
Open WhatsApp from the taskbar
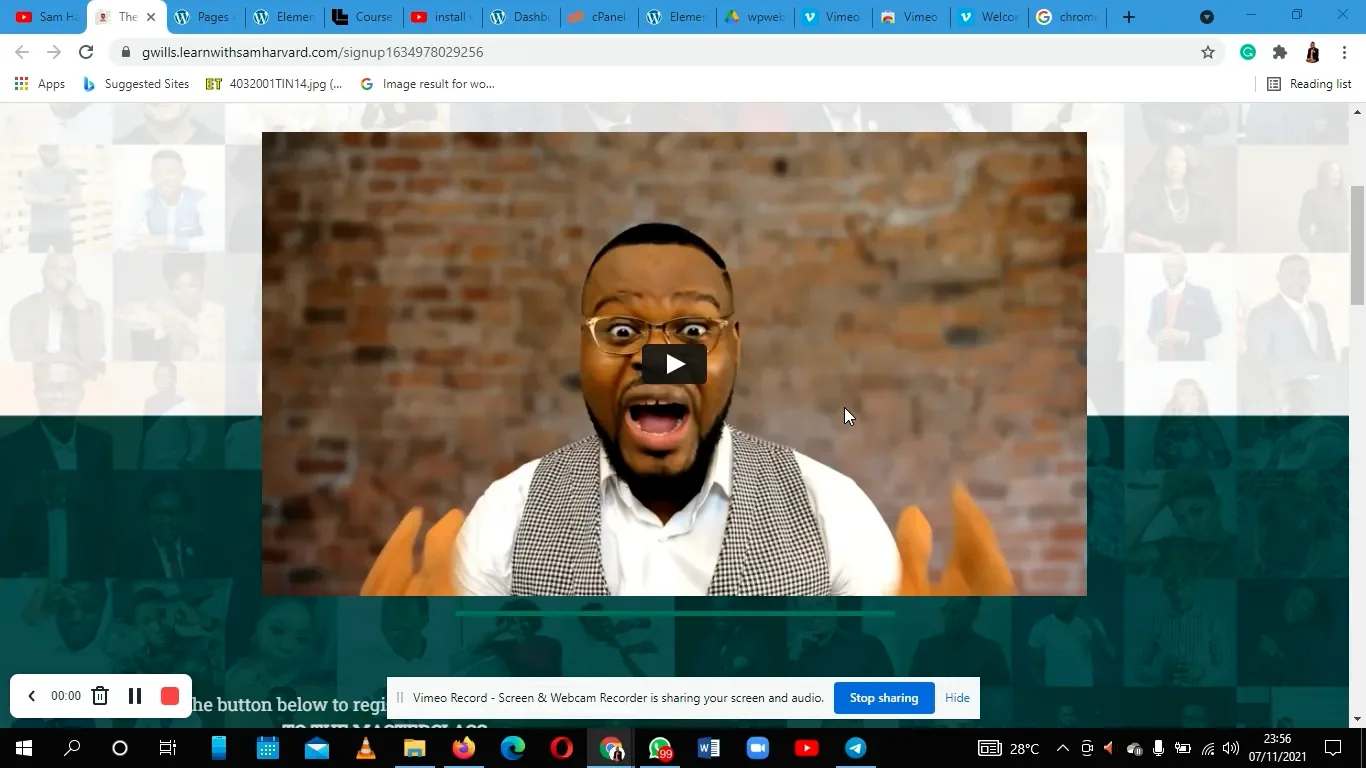[x=660, y=748]
